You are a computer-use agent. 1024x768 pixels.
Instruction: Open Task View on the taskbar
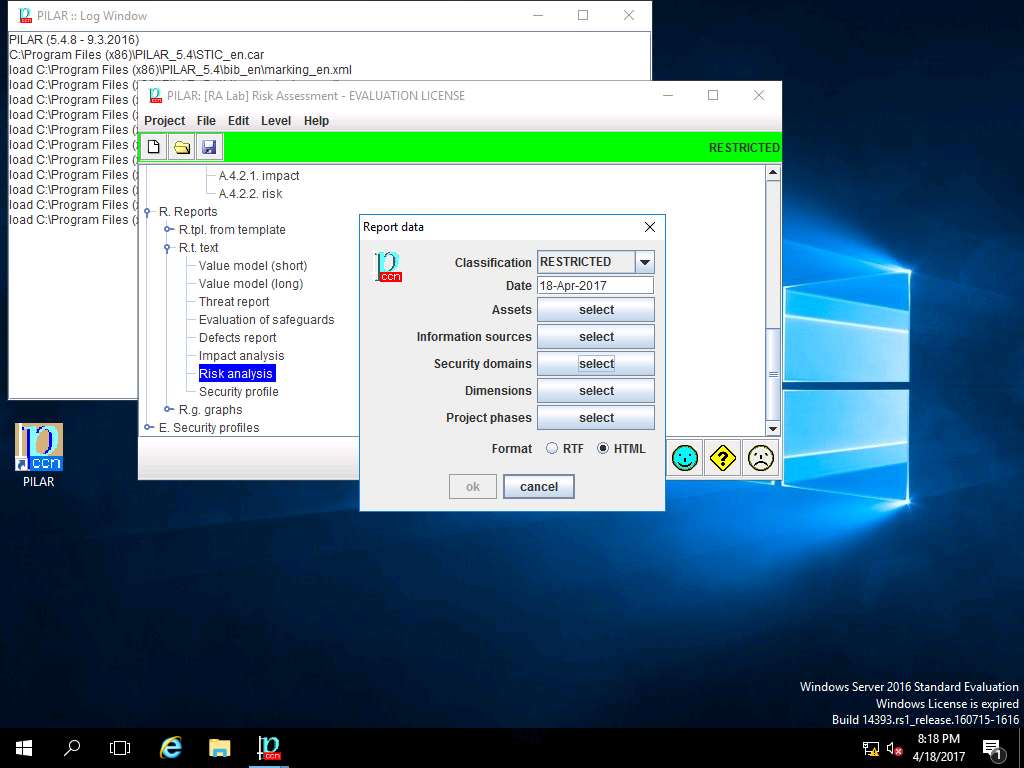click(120, 748)
